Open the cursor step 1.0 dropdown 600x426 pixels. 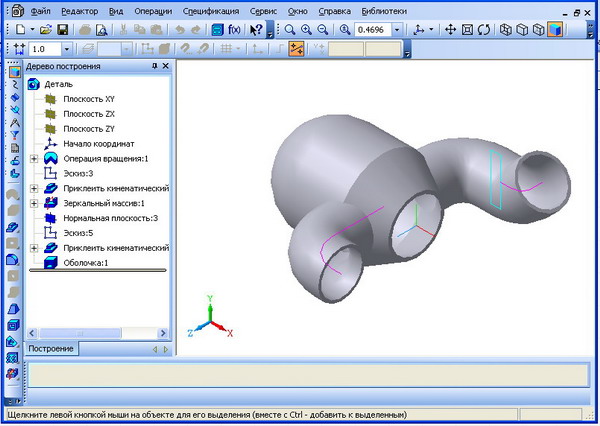click(x=66, y=48)
